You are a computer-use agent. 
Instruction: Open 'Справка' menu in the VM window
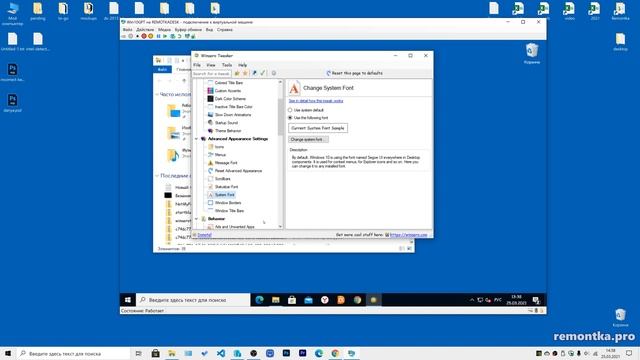pyautogui.click(x=224, y=30)
